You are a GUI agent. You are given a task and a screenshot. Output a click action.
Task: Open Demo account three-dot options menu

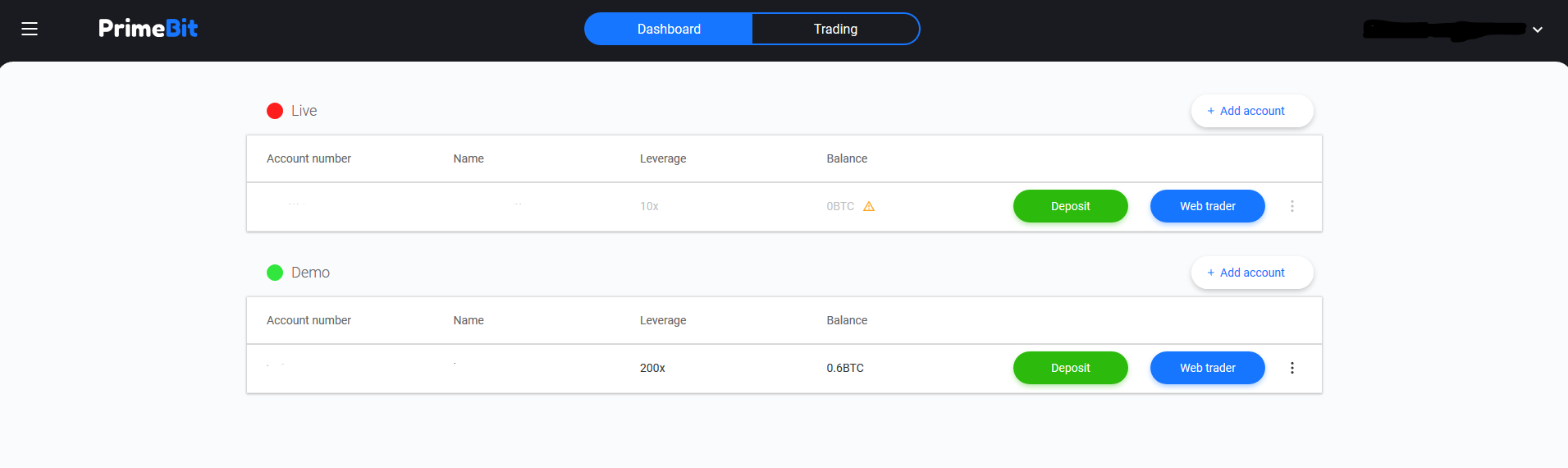pos(1291,368)
